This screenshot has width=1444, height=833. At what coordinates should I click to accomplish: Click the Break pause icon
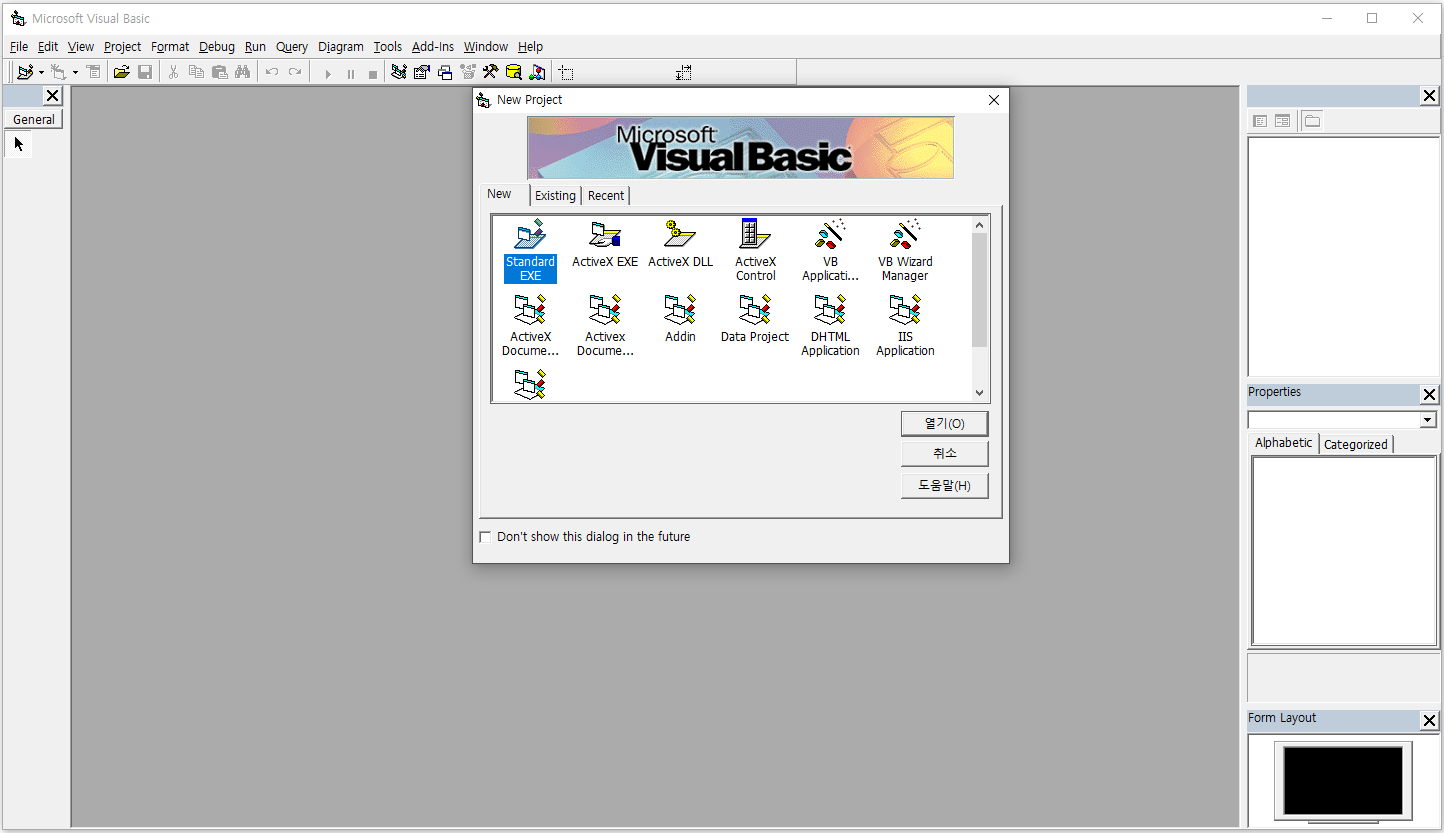(350, 73)
